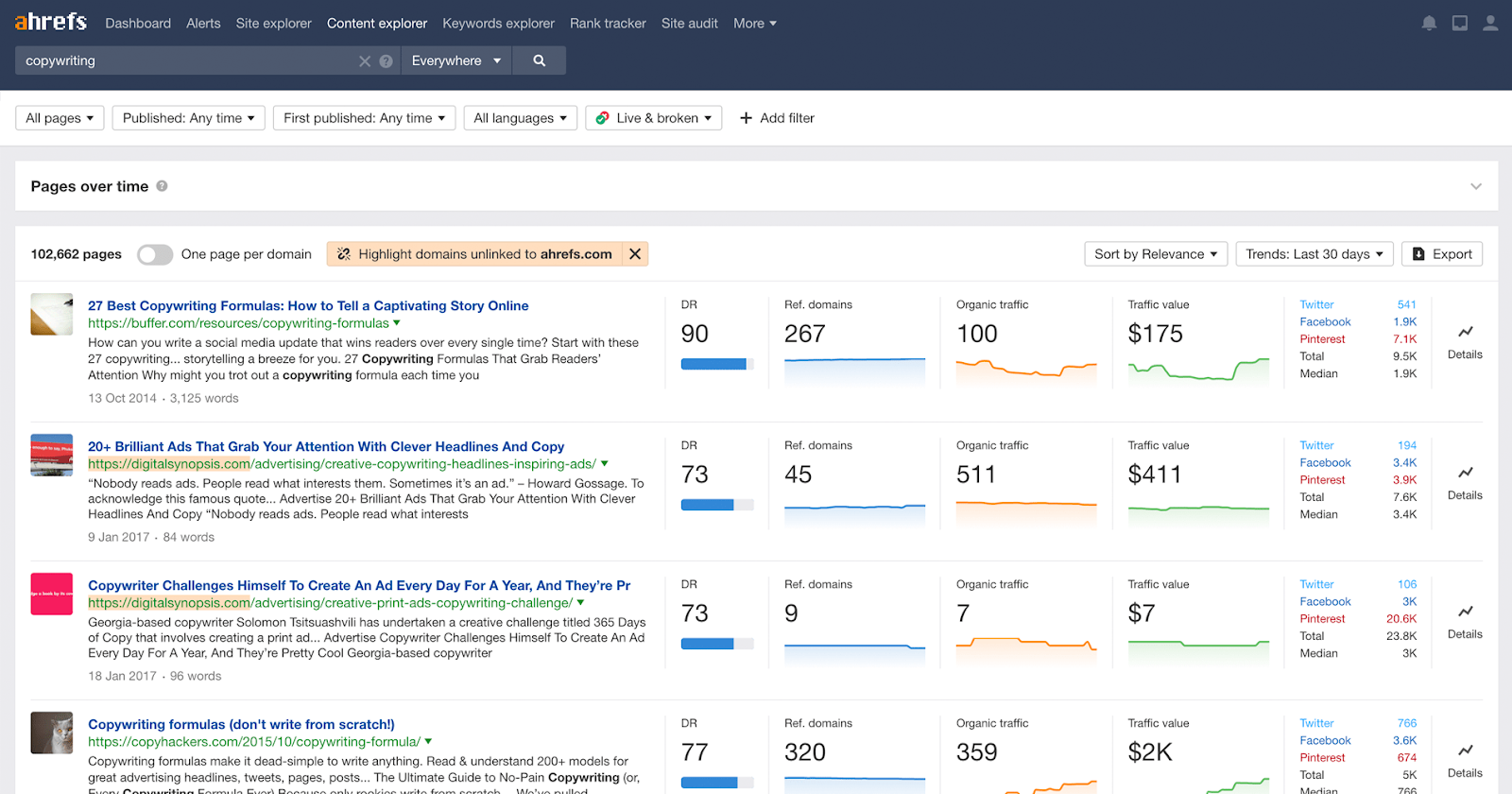Click the Export button
The height and width of the screenshot is (794, 1512).
pyautogui.click(x=1442, y=254)
